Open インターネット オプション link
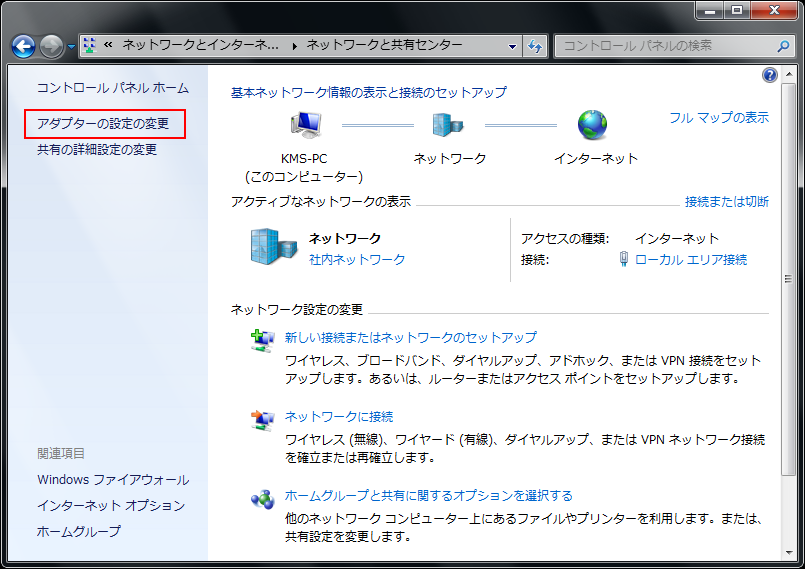 coord(111,505)
